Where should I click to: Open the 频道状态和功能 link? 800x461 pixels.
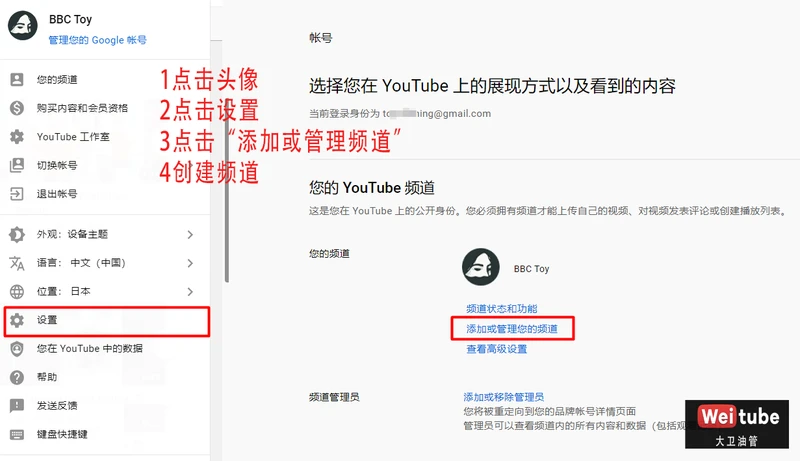click(x=502, y=309)
